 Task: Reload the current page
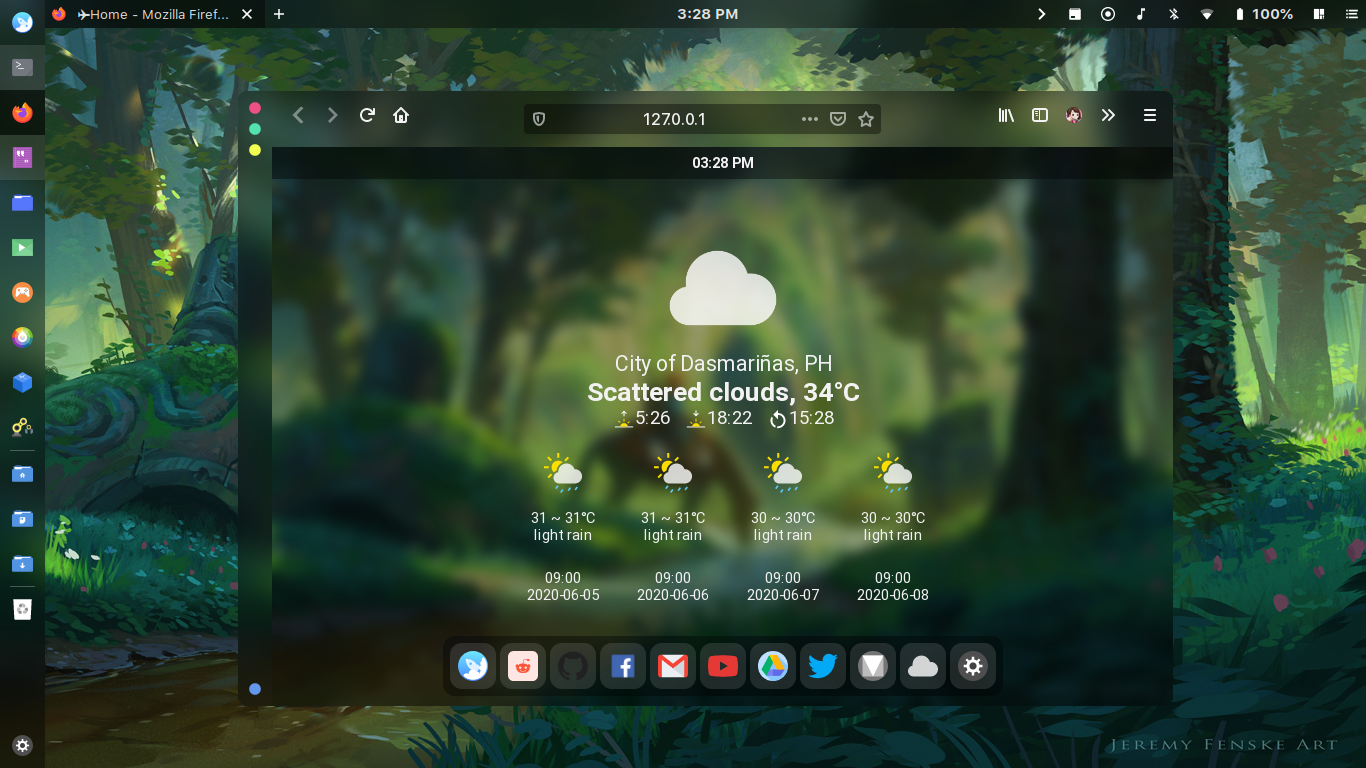367,115
